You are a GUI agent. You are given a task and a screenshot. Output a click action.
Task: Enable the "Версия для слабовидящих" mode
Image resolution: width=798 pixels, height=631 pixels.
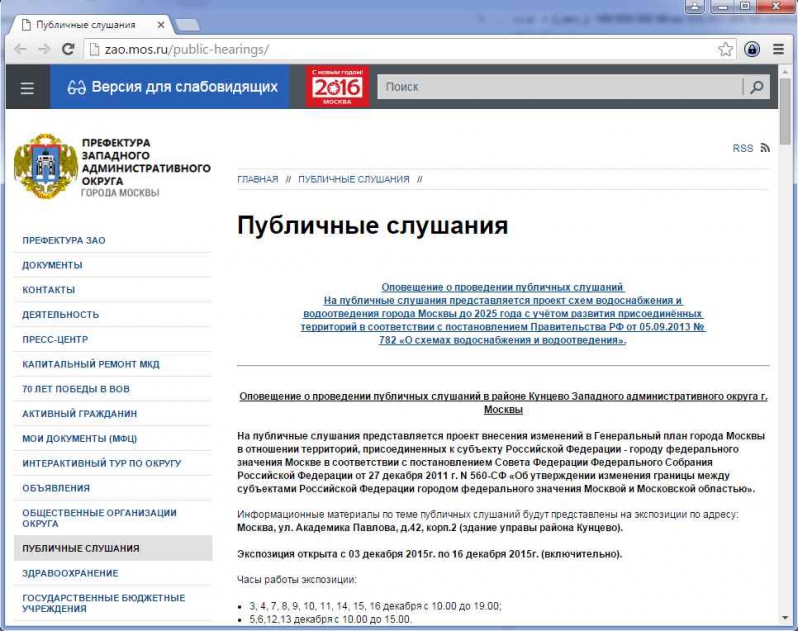[x=172, y=87]
